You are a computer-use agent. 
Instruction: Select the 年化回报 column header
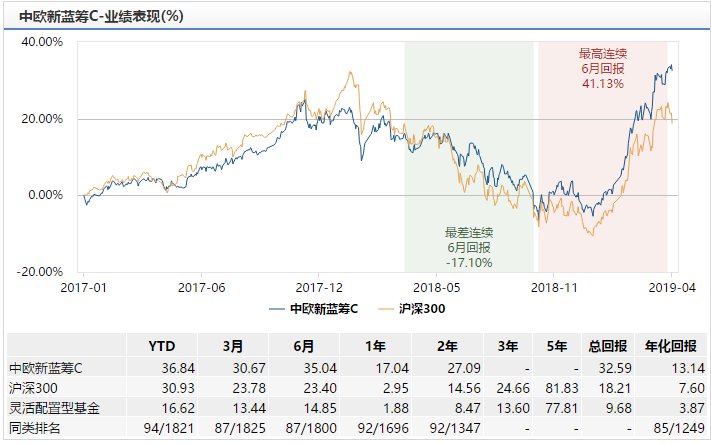coord(671,346)
